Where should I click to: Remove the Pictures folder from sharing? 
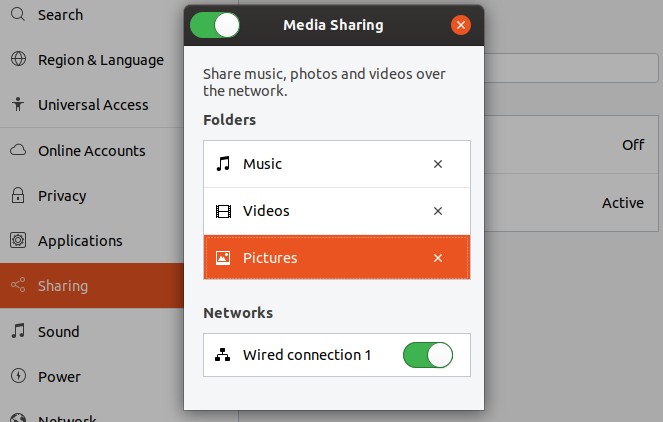437,258
